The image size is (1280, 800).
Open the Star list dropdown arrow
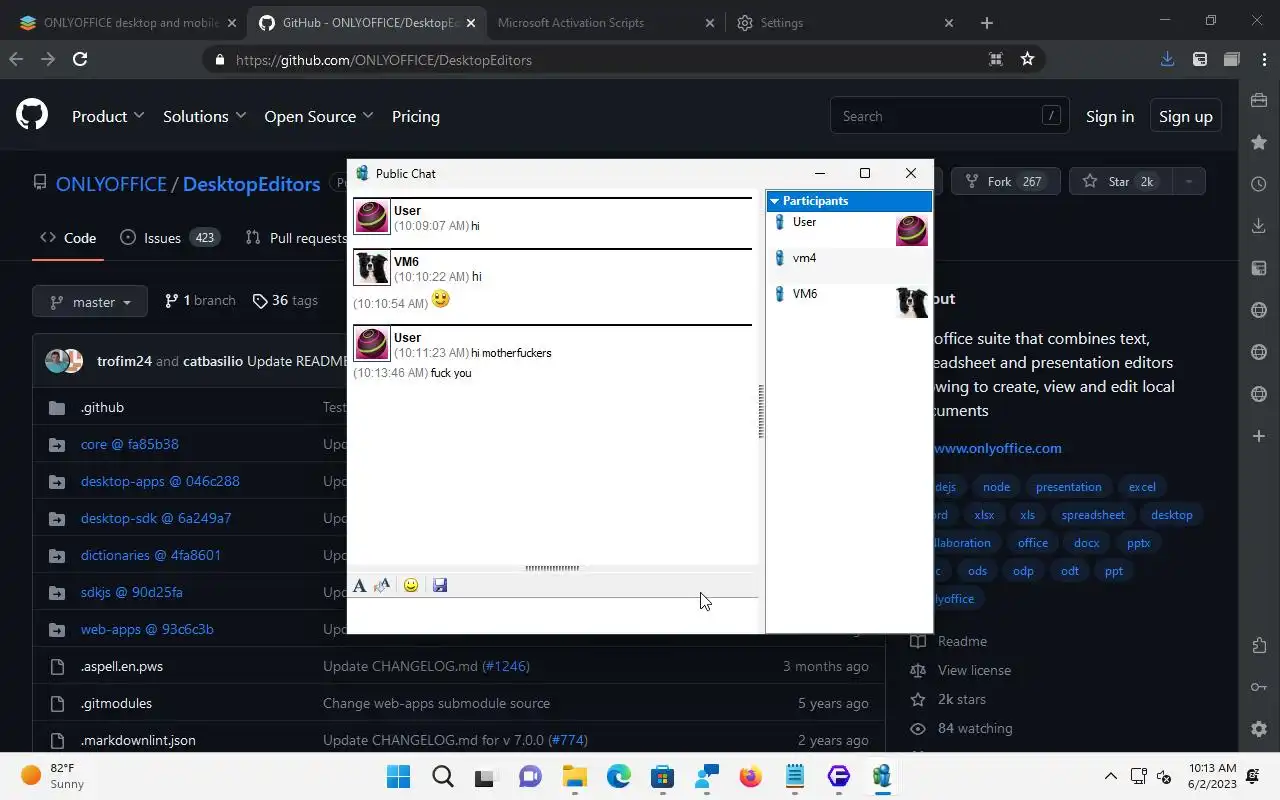pyautogui.click(x=1188, y=181)
